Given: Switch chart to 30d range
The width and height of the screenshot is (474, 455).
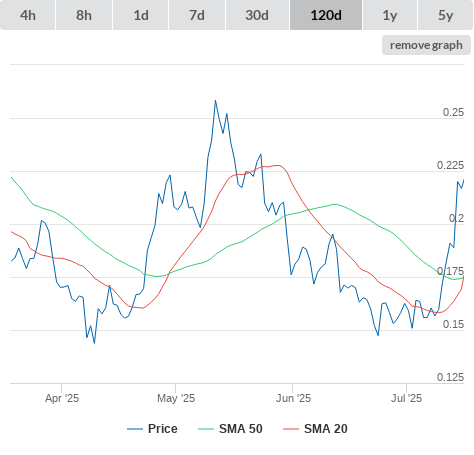Looking at the screenshot, I should pyautogui.click(x=257, y=15).
